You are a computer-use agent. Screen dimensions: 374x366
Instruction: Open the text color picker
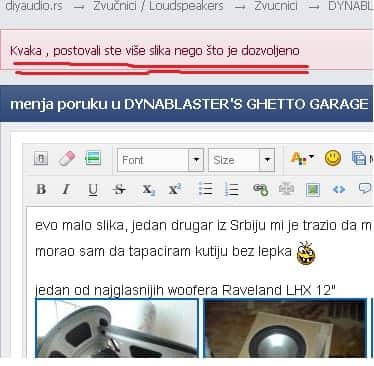pos(302,158)
